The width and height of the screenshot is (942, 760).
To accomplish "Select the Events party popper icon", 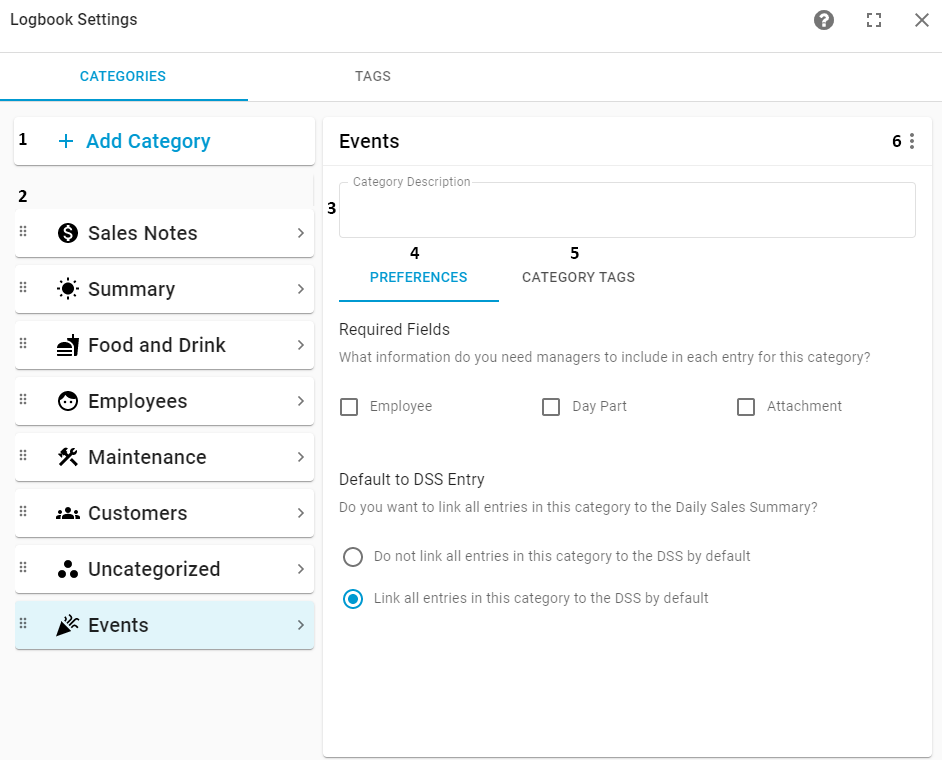I will pos(67,624).
